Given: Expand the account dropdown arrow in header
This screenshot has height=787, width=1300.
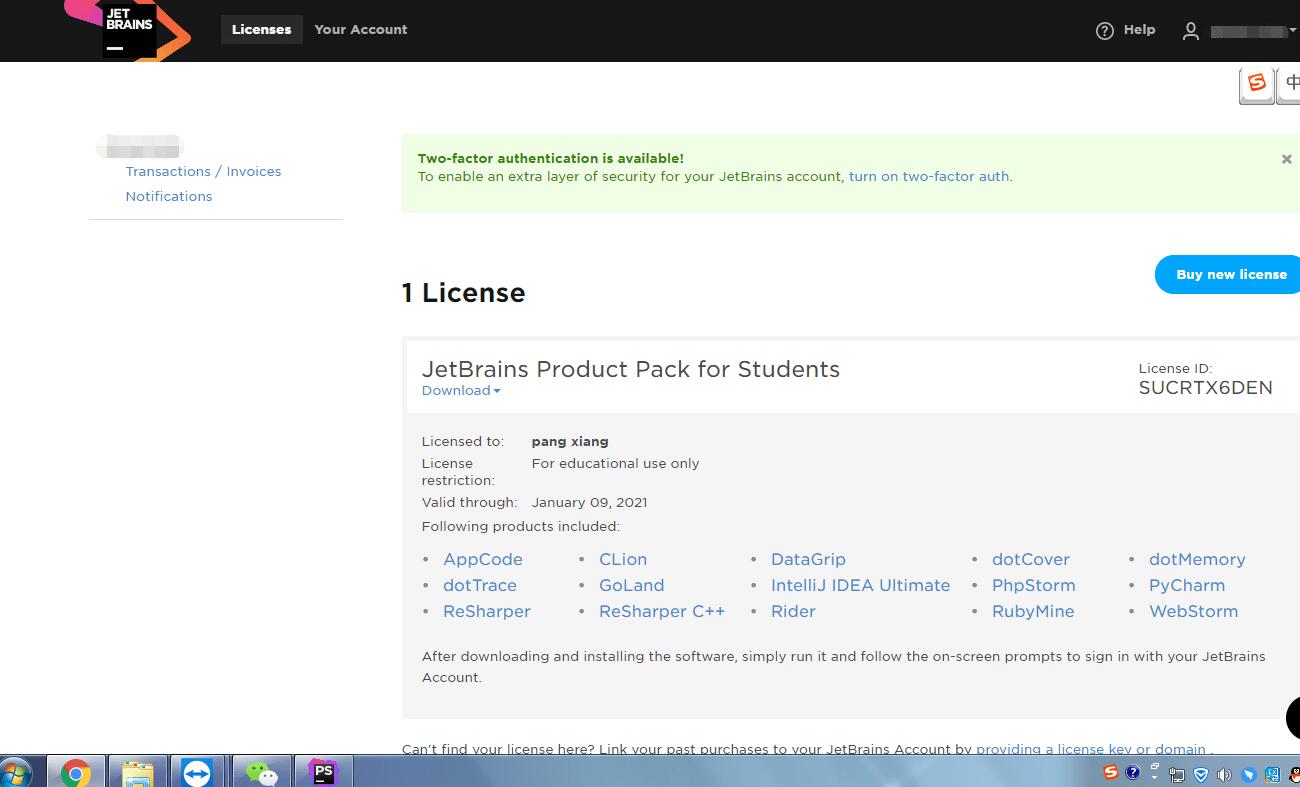Looking at the screenshot, I should [x=1293, y=31].
